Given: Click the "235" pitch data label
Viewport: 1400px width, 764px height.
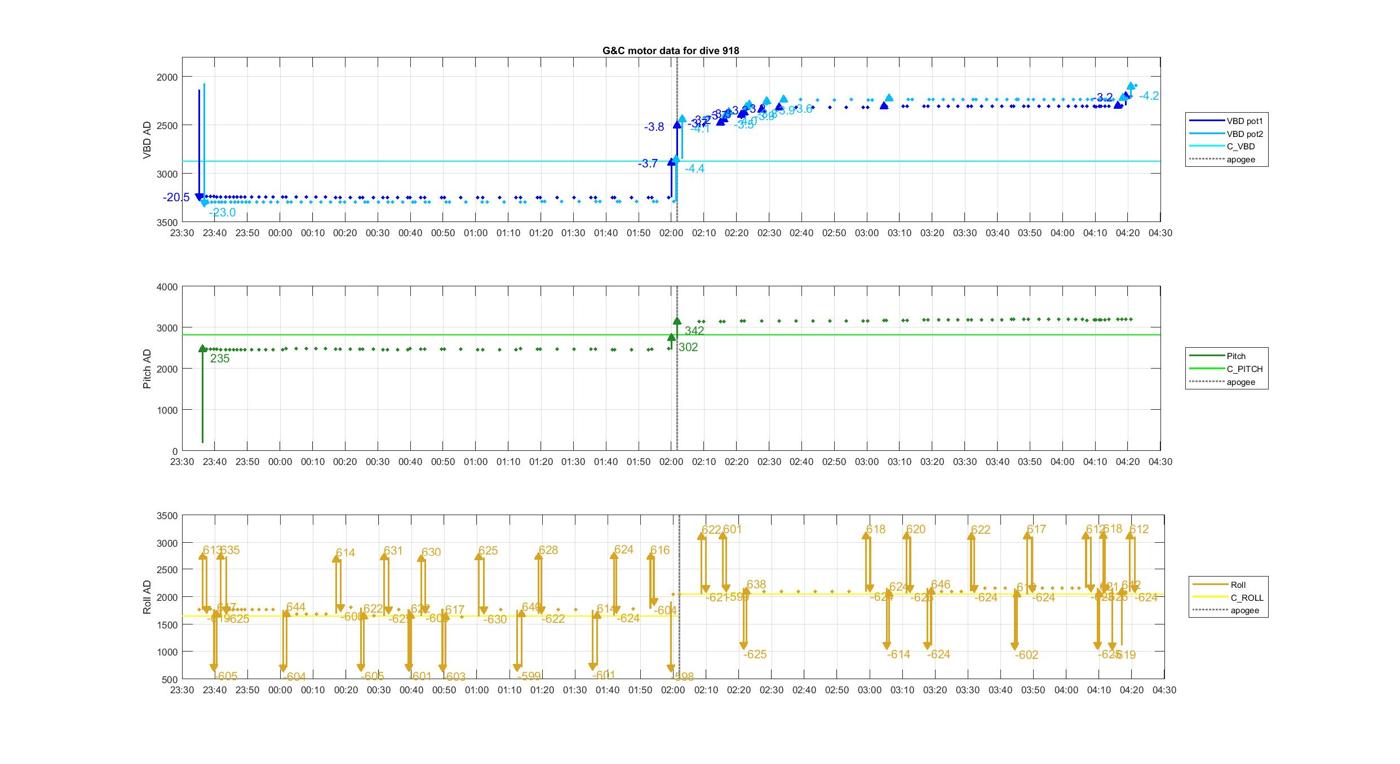Looking at the screenshot, I should click(x=220, y=358).
